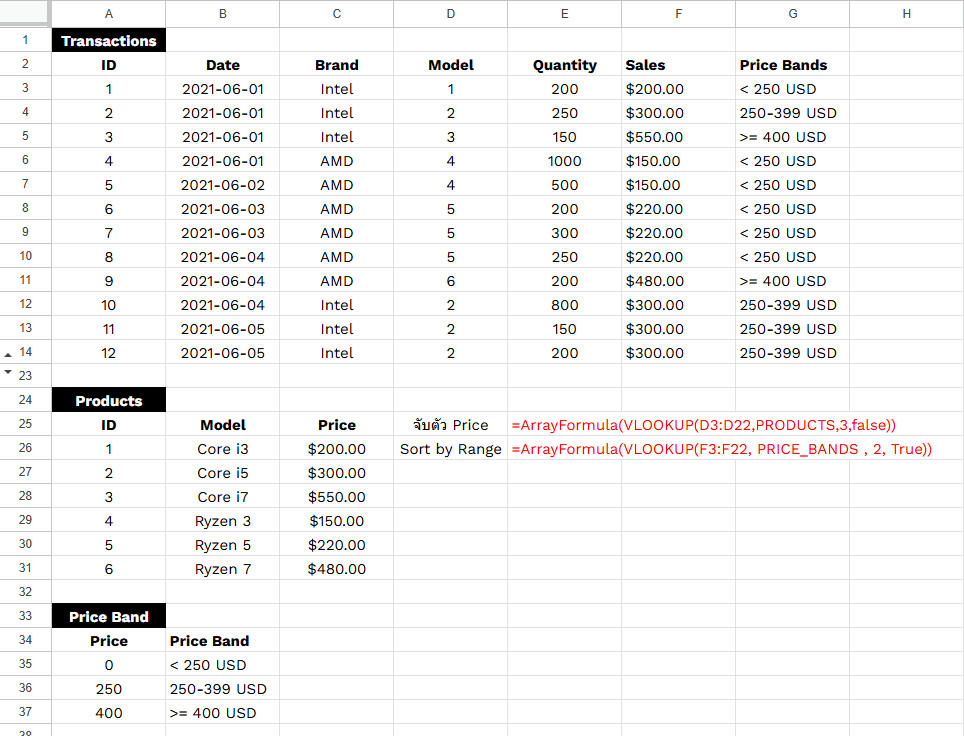This screenshot has height=736, width=964.
Task: Select column A header
Action: tap(108, 13)
